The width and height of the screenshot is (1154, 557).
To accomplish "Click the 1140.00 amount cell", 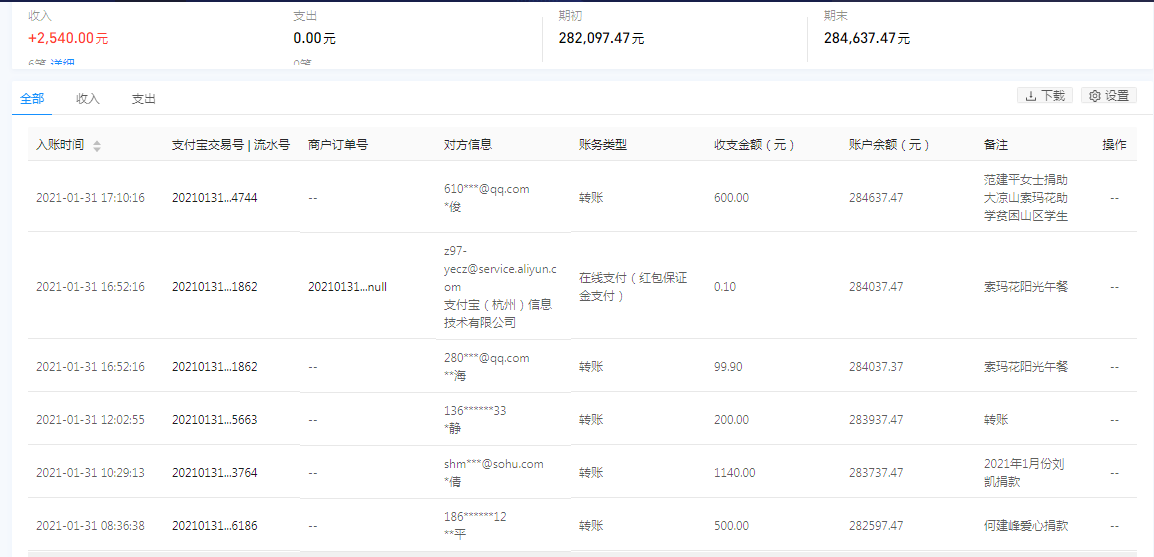I will [x=734, y=473].
